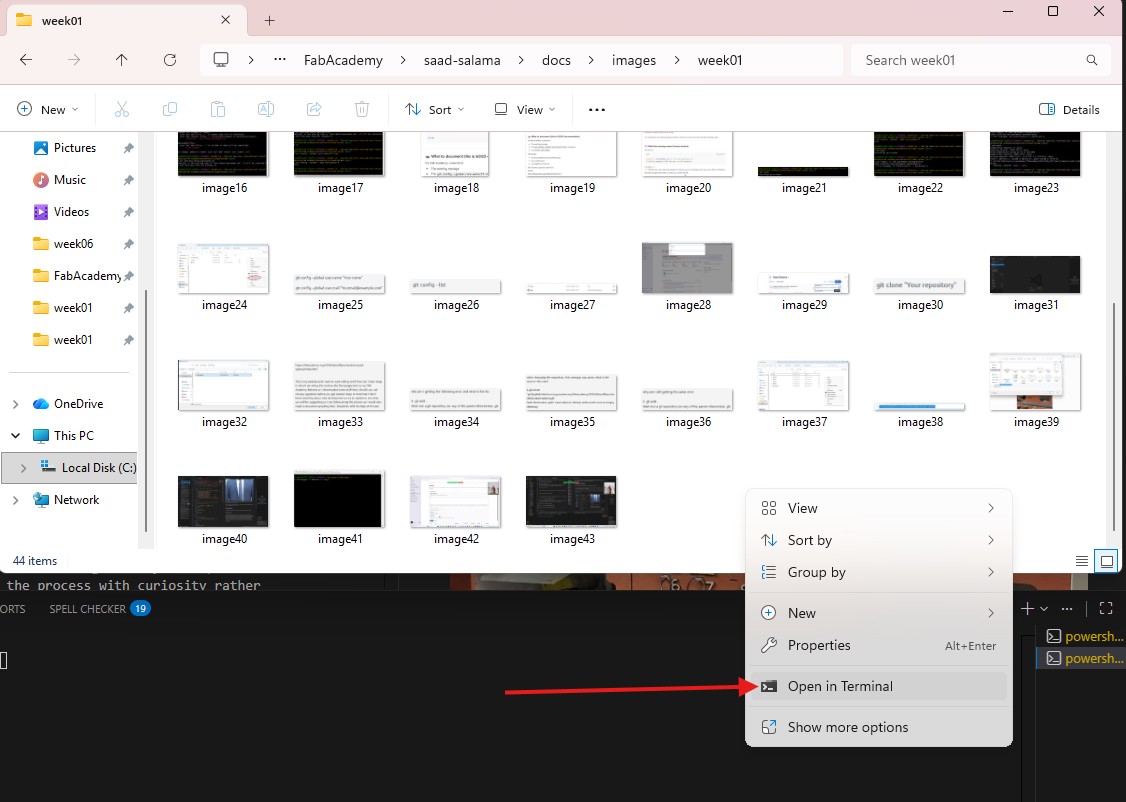Select Network in the navigation pane

[x=76, y=500]
